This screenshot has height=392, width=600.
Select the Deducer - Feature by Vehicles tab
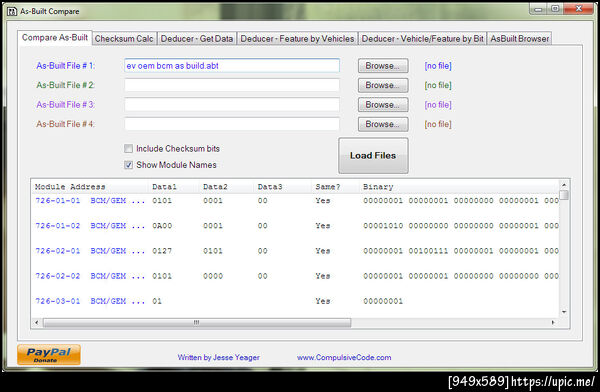(x=297, y=39)
